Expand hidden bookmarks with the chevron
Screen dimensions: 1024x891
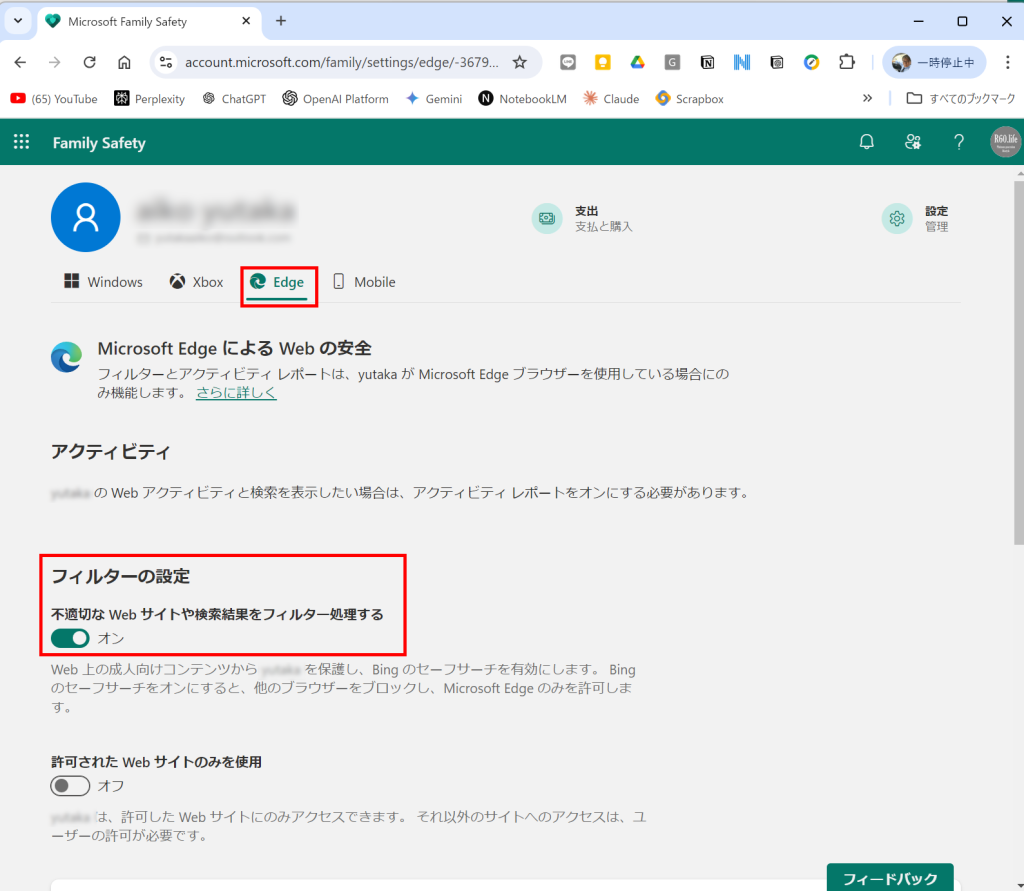(867, 98)
